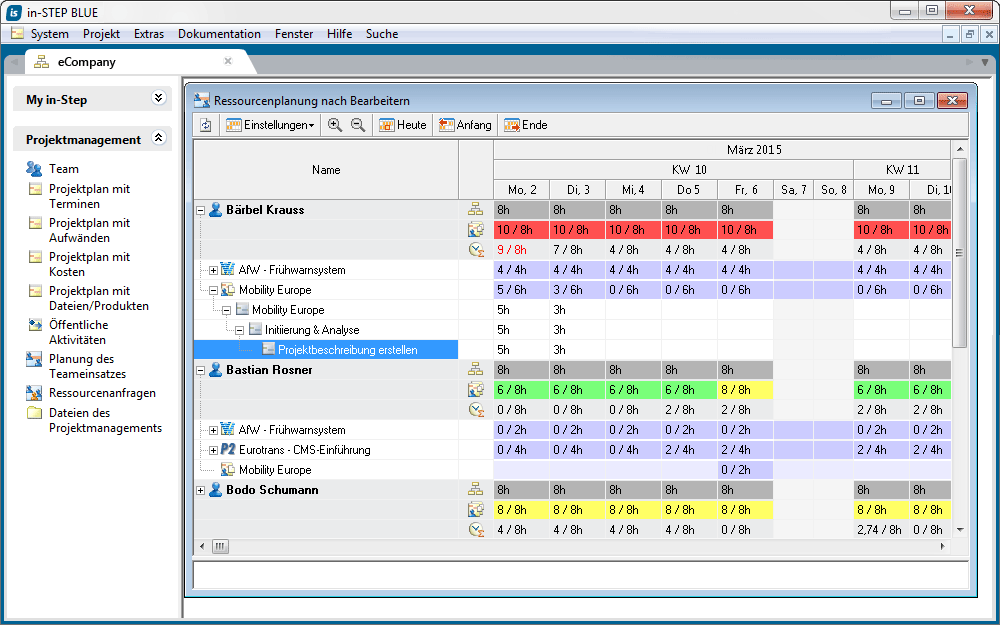Image resolution: width=1000 pixels, height=625 pixels.
Task: Collapse the Bärbel Krauss row
Action: click(200, 210)
